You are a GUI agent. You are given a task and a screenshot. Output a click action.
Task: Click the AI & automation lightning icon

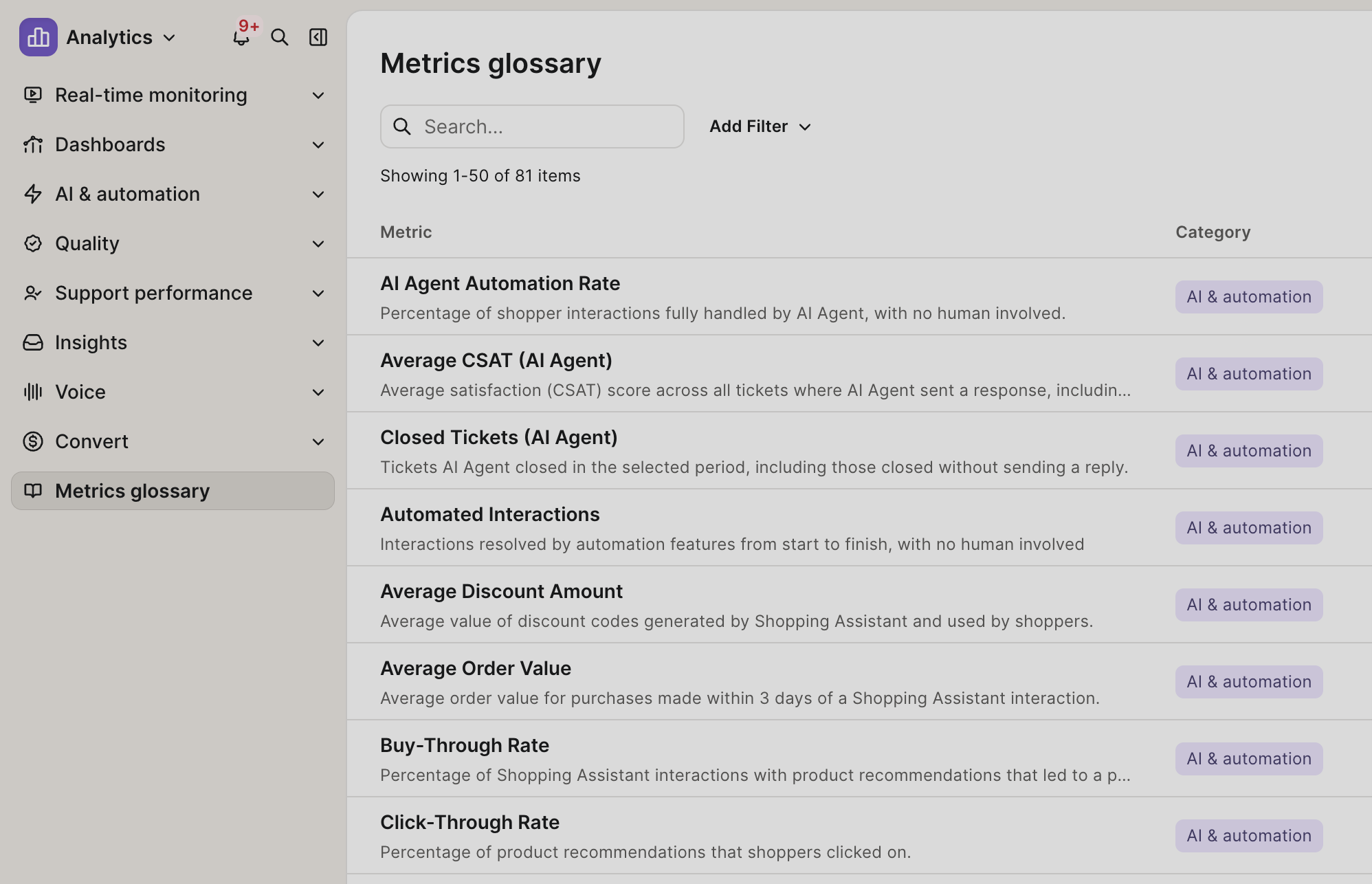(33, 194)
